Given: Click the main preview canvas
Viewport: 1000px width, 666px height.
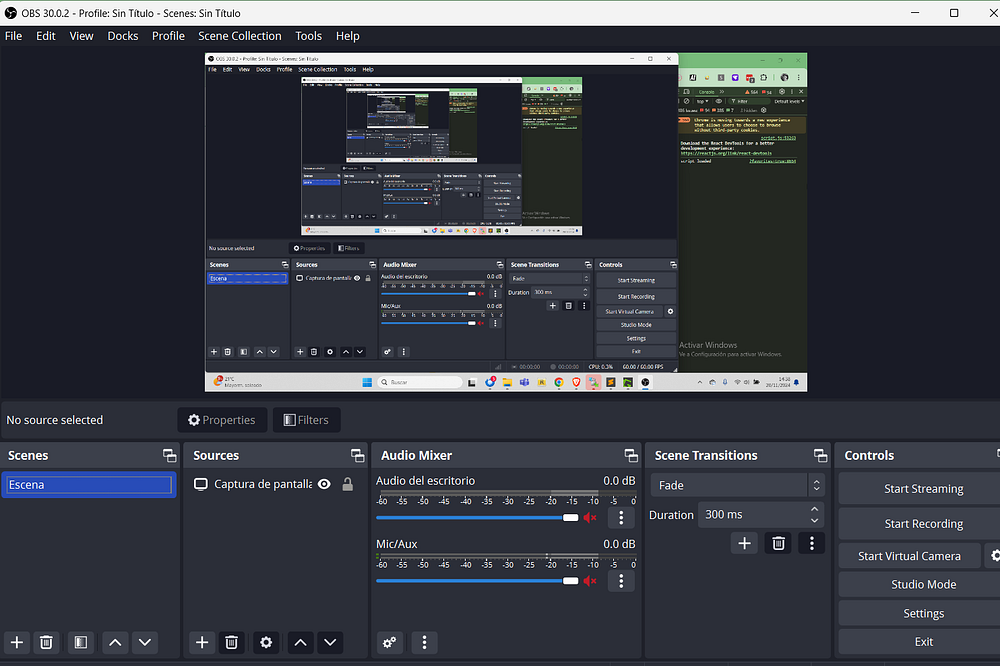Looking at the screenshot, I should click(506, 222).
